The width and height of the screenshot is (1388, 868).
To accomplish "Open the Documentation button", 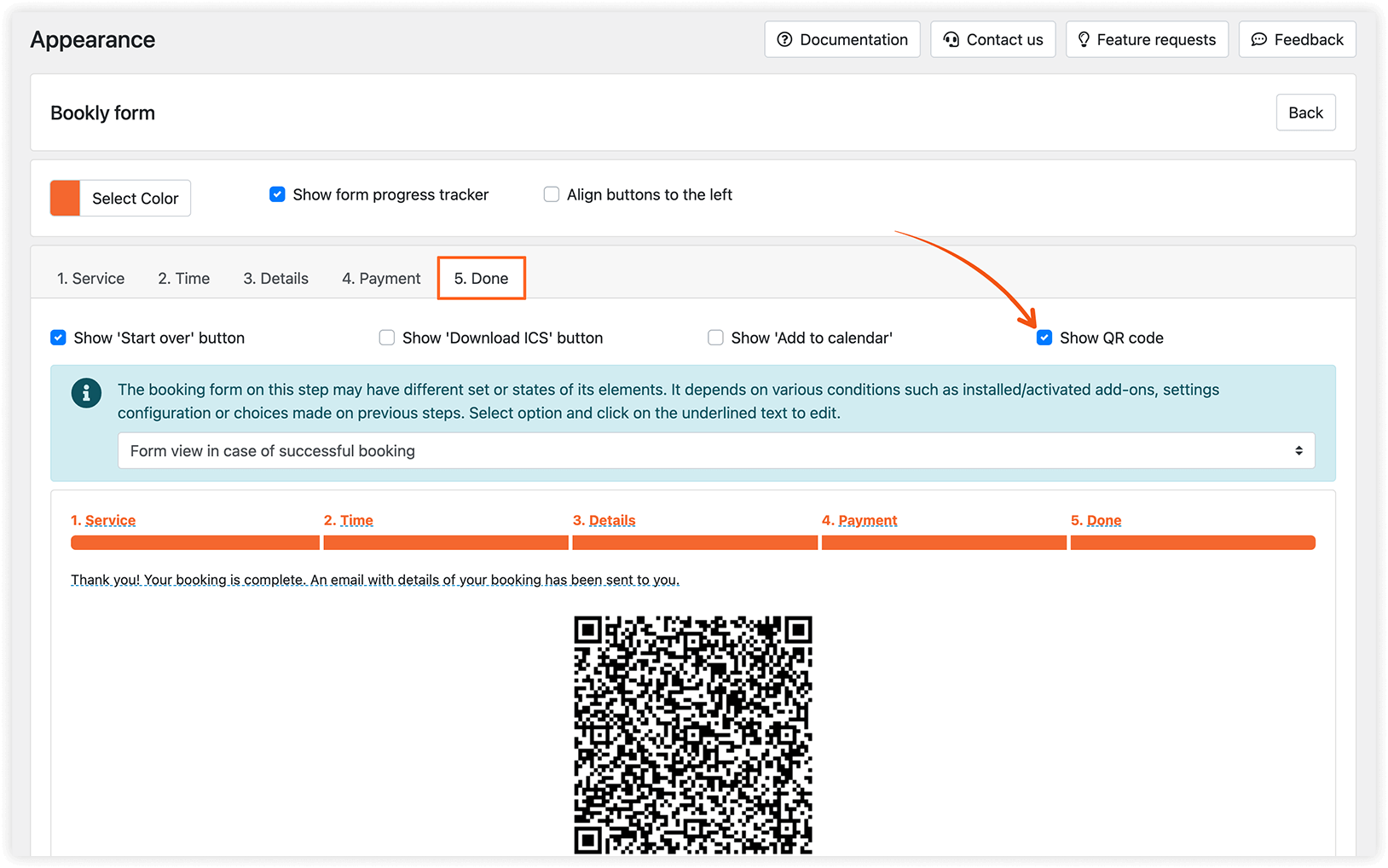I will tap(841, 39).
